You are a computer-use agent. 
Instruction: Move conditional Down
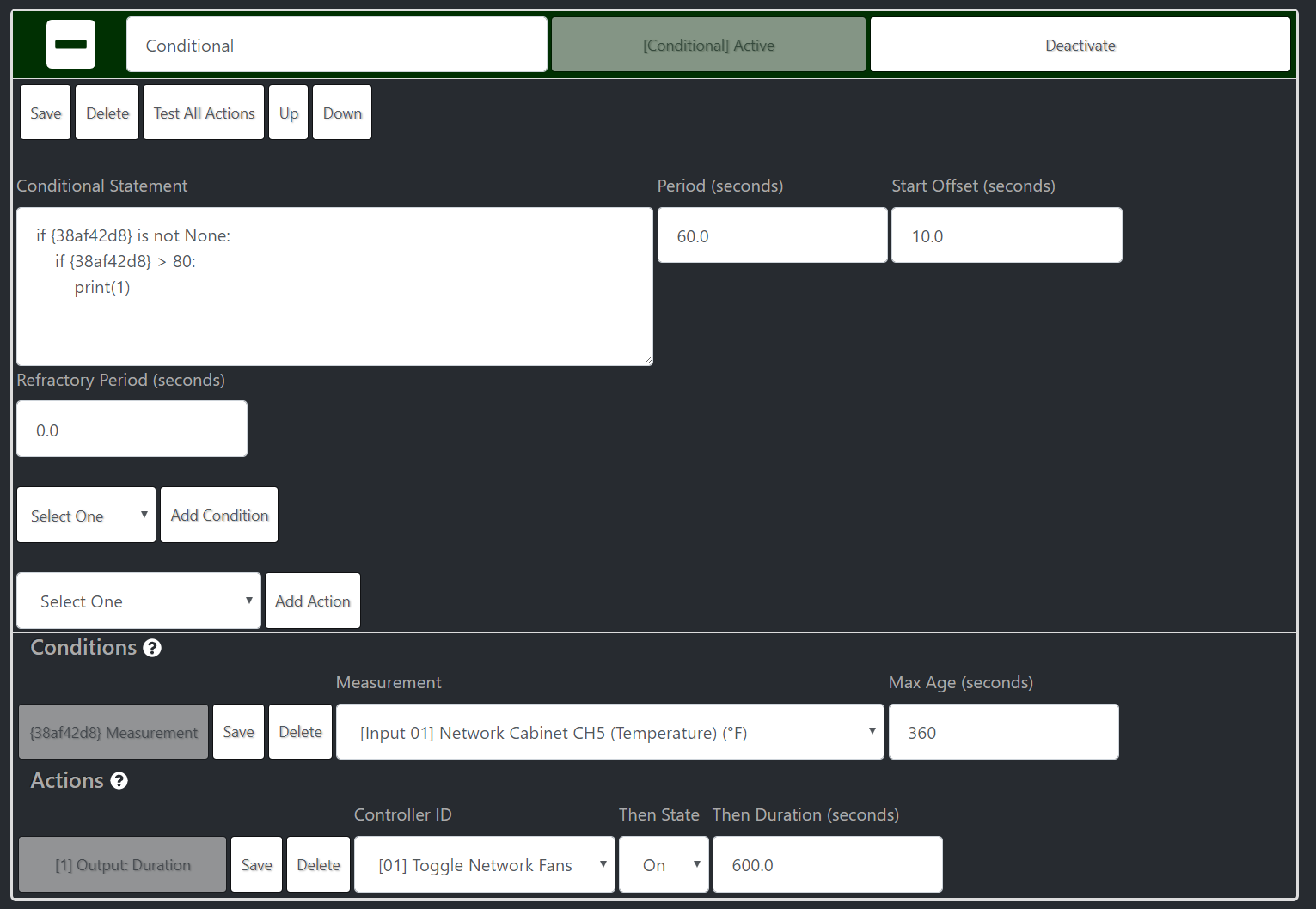[342, 113]
